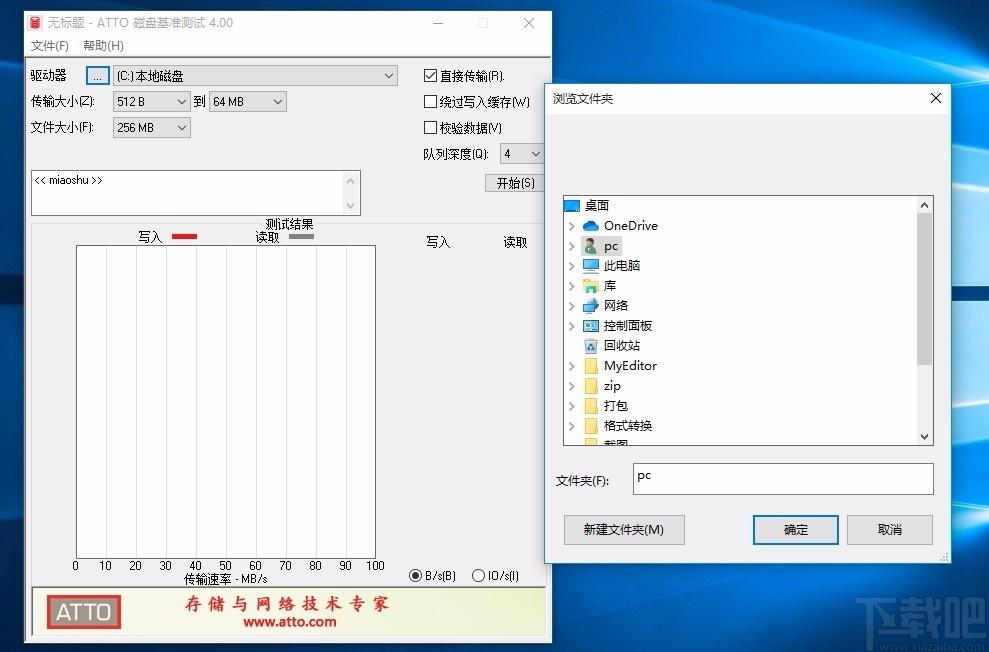The height and width of the screenshot is (652, 989).
Task: Select the 控制面板 control panel icon
Action: (x=590, y=326)
